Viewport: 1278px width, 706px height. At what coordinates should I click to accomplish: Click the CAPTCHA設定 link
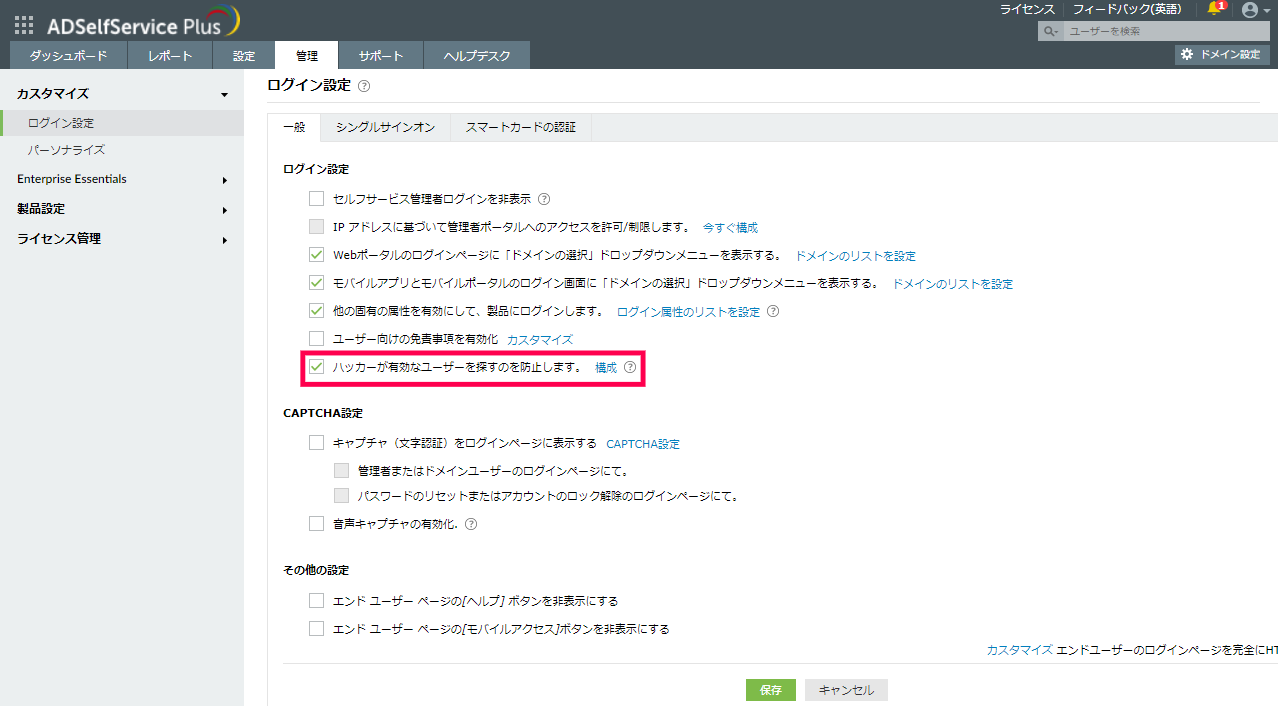(643, 443)
